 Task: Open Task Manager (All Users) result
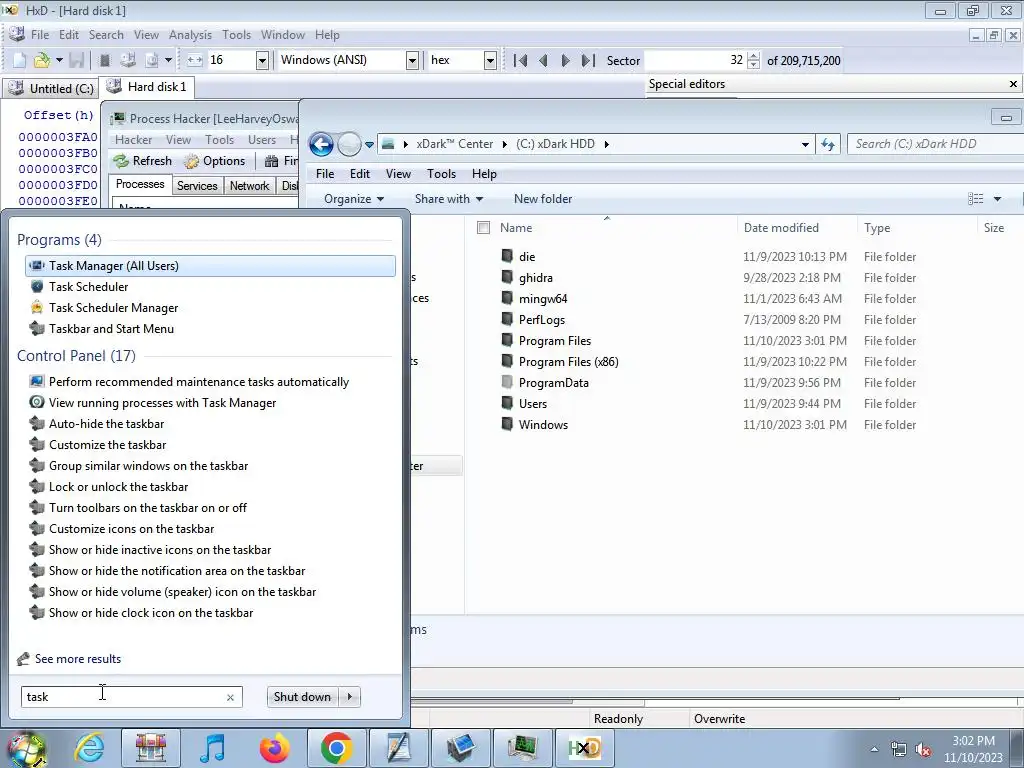(210, 266)
